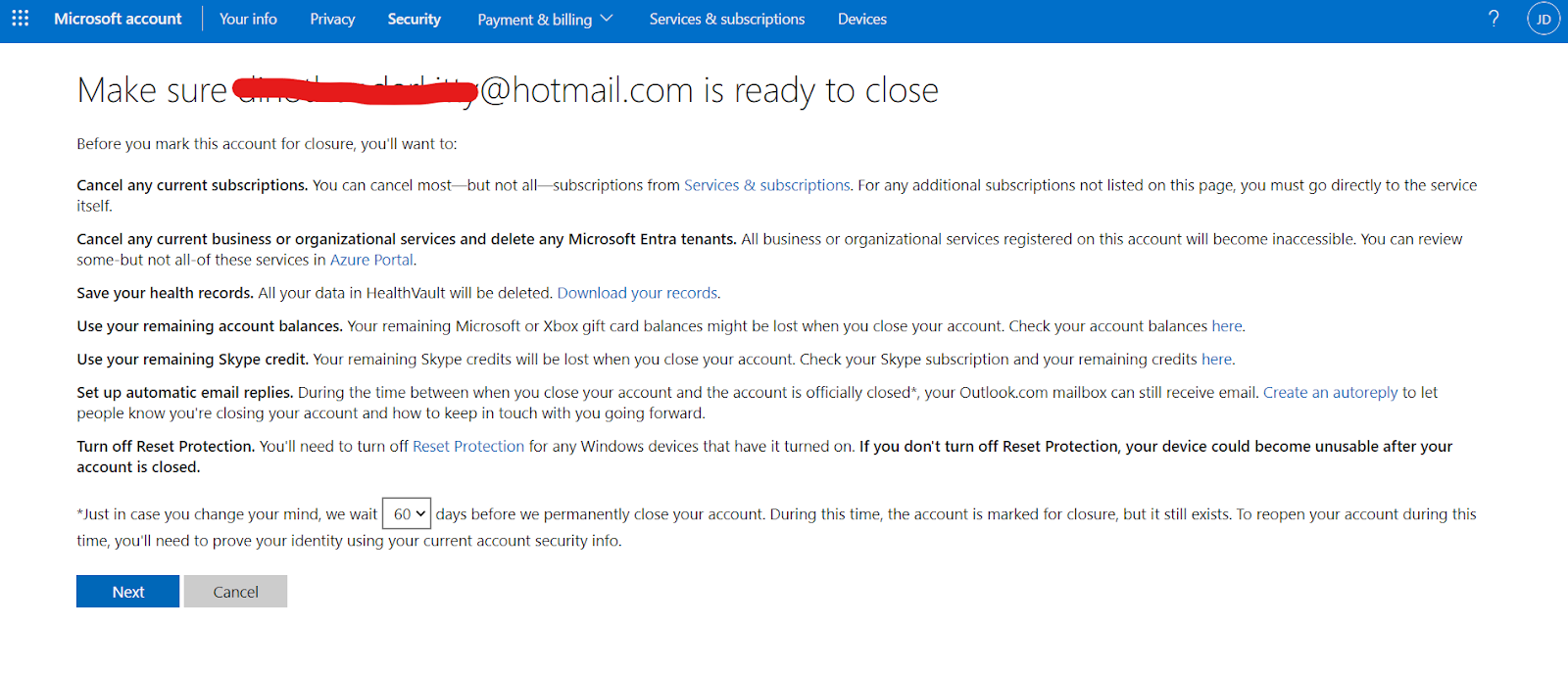Click the Cancel button

coord(235,591)
